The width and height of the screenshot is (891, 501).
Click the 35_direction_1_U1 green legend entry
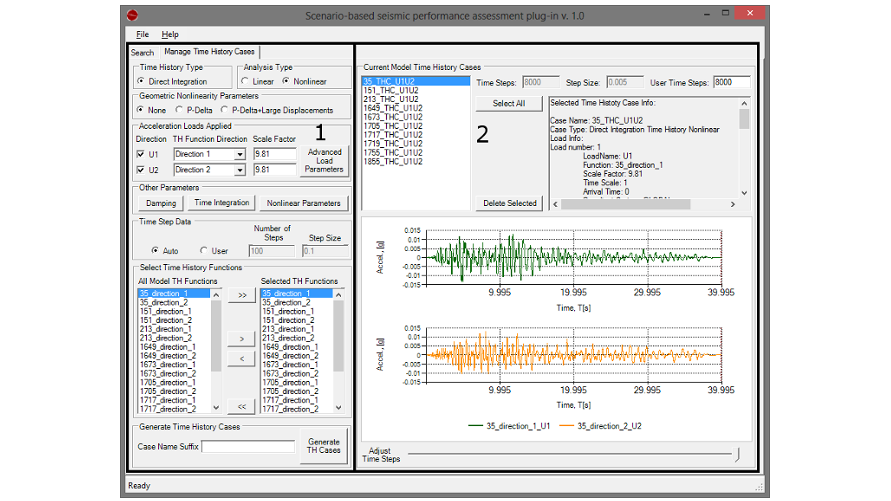pyautogui.click(x=509, y=425)
